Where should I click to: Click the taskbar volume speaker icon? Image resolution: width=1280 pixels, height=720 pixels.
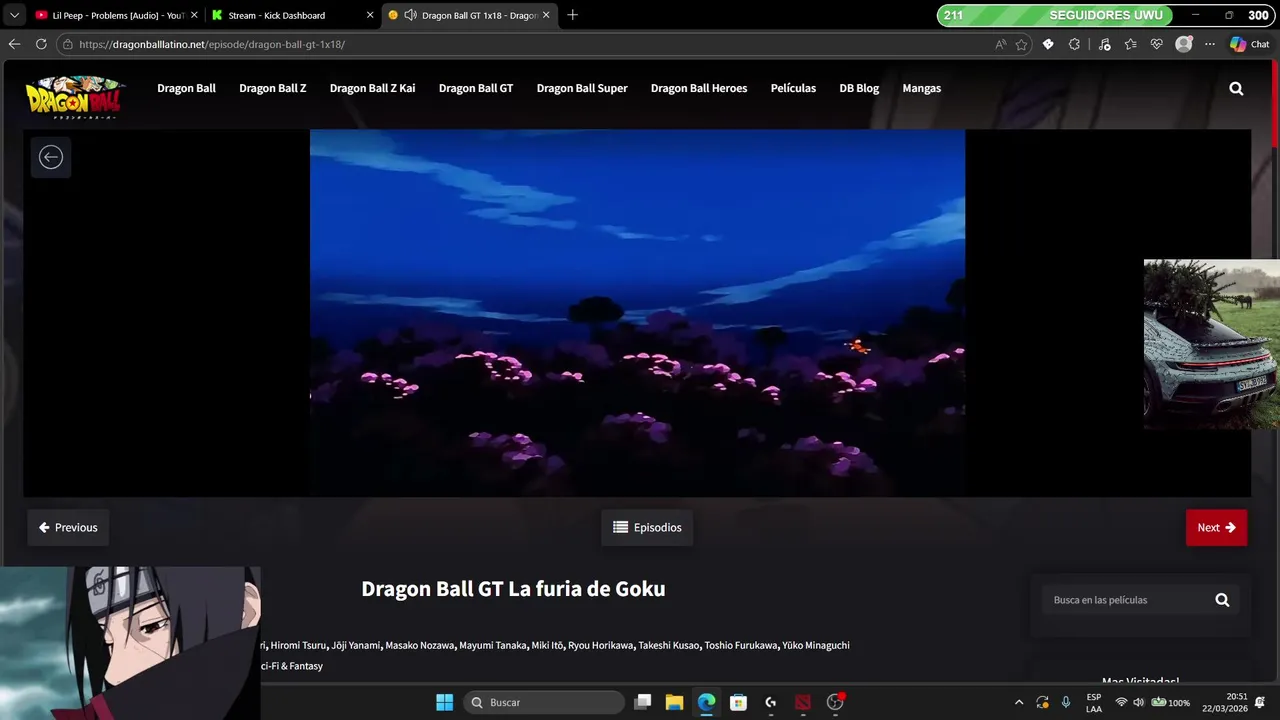click(1138, 702)
